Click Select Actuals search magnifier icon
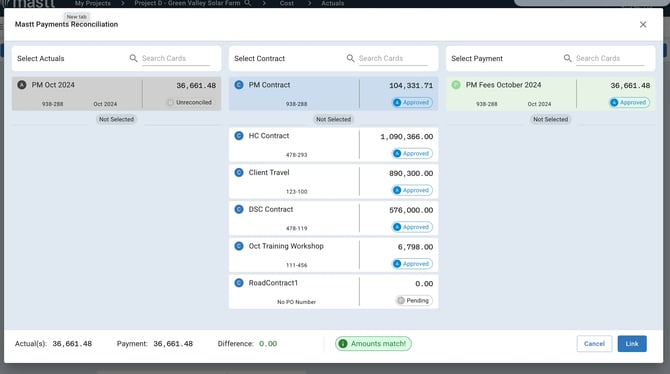The image size is (670, 374). coord(133,58)
